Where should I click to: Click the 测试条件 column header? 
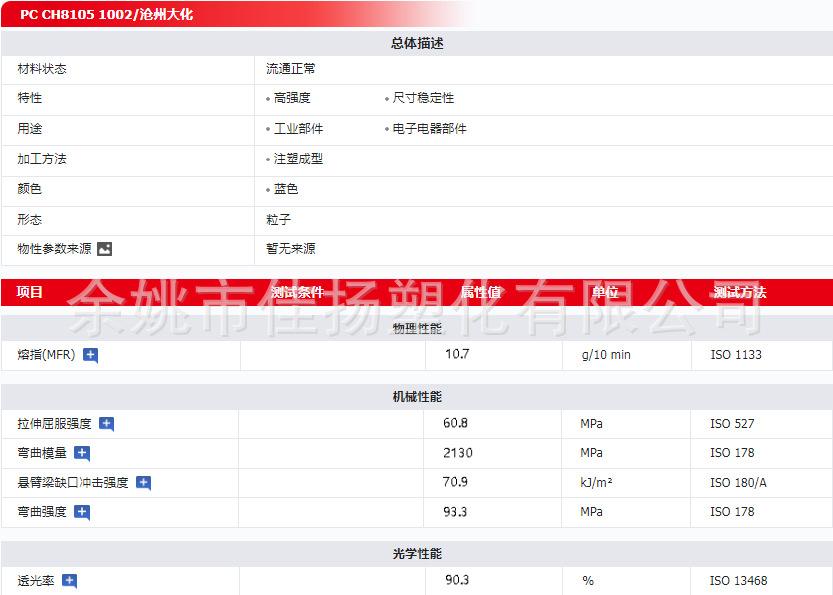click(x=298, y=292)
